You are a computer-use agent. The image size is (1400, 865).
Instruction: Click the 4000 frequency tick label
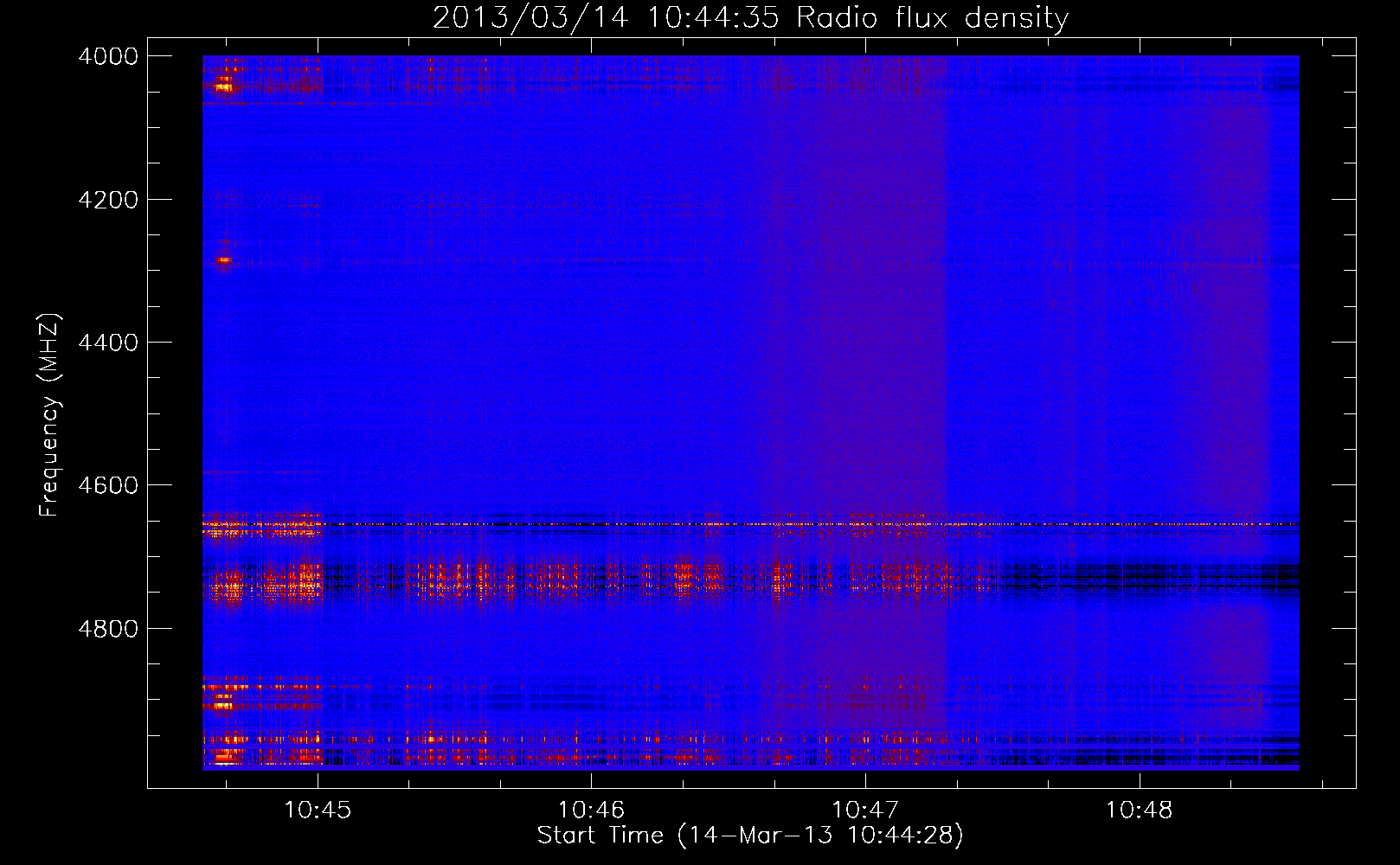(x=108, y=56)
